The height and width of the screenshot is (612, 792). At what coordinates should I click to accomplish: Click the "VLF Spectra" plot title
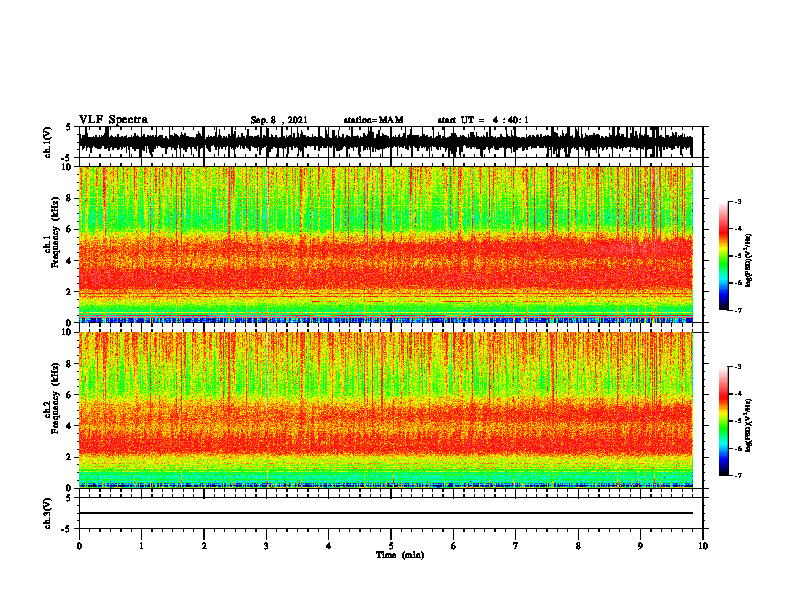click(113, 120)
